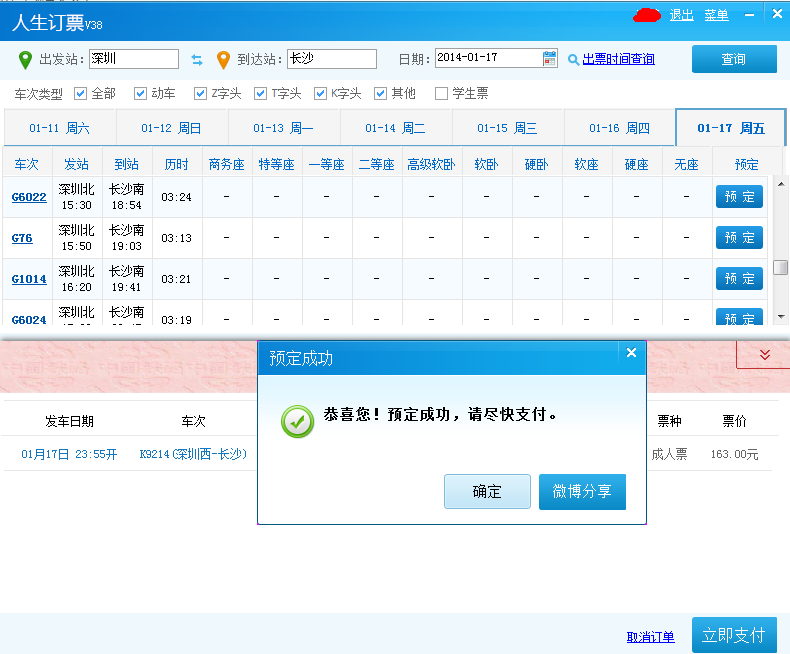Click the orange arrival station pin icon

[x=223, y=60]
